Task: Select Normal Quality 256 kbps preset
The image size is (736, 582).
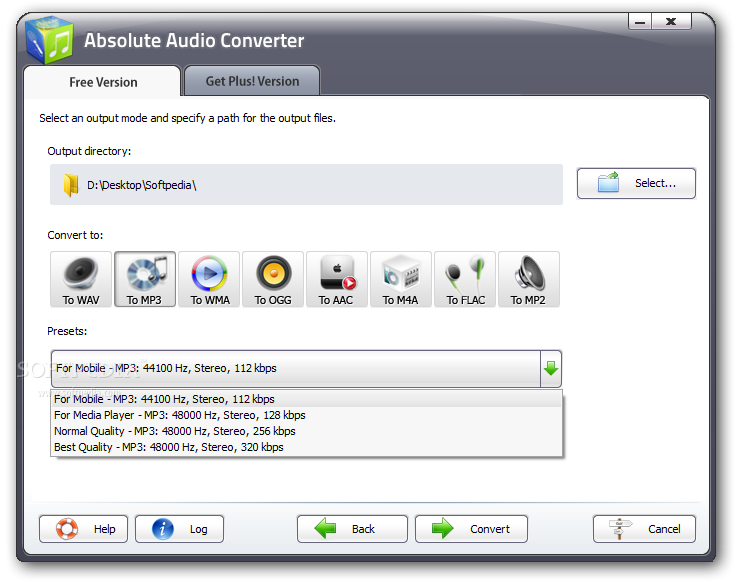Action: (307, 431)
